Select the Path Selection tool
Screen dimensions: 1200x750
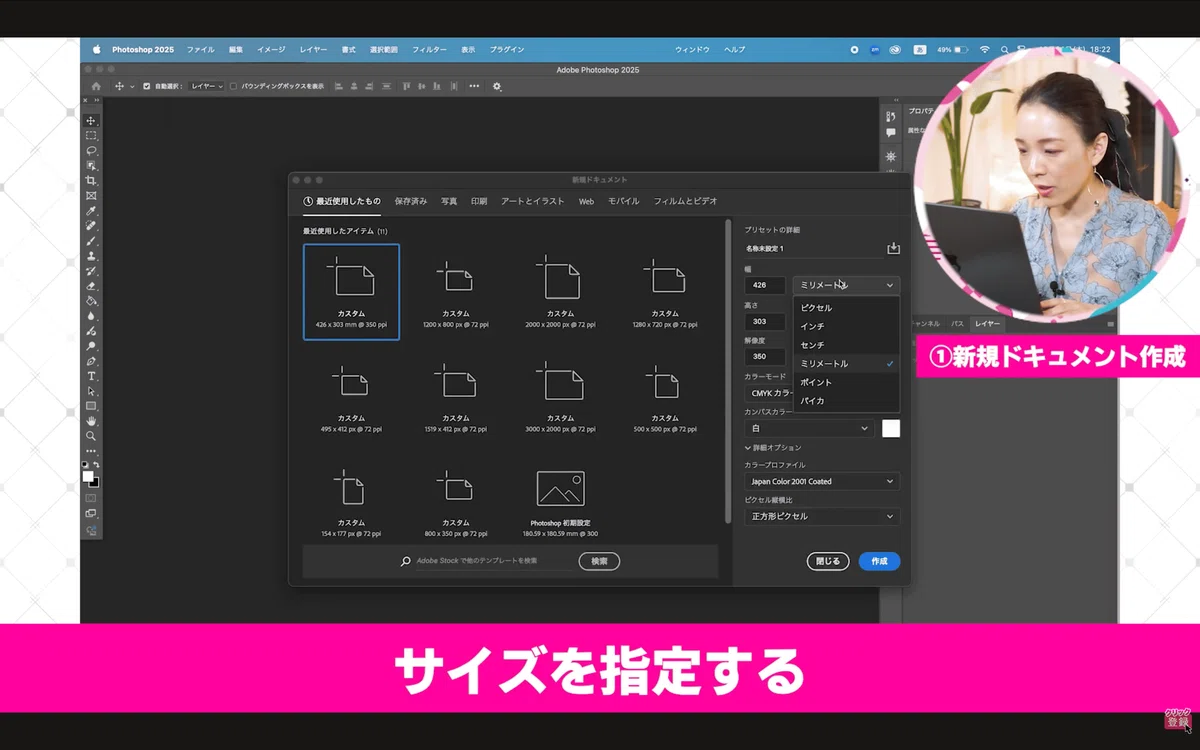[x=91, y=391]
